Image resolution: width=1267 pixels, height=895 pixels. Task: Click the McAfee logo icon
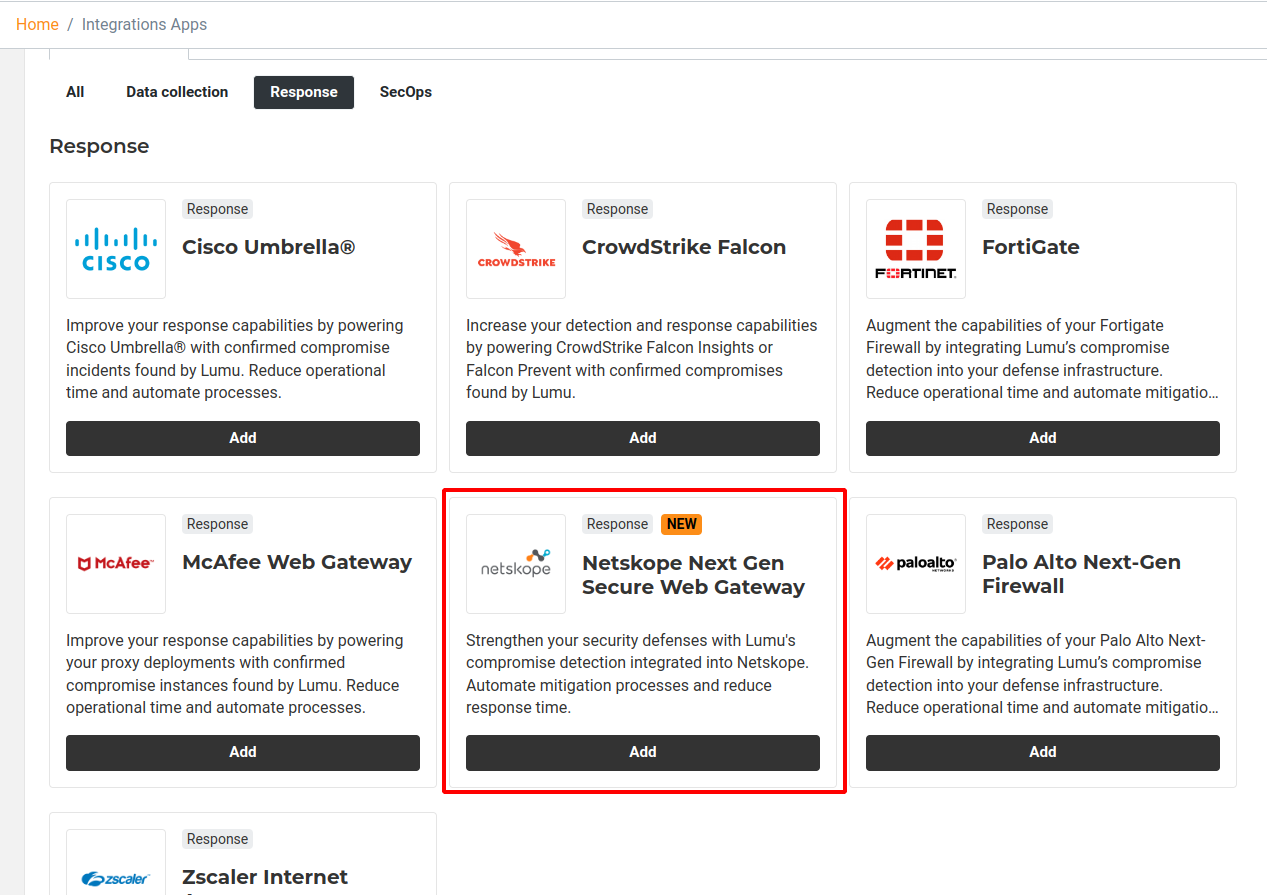[x=116, y=564]
